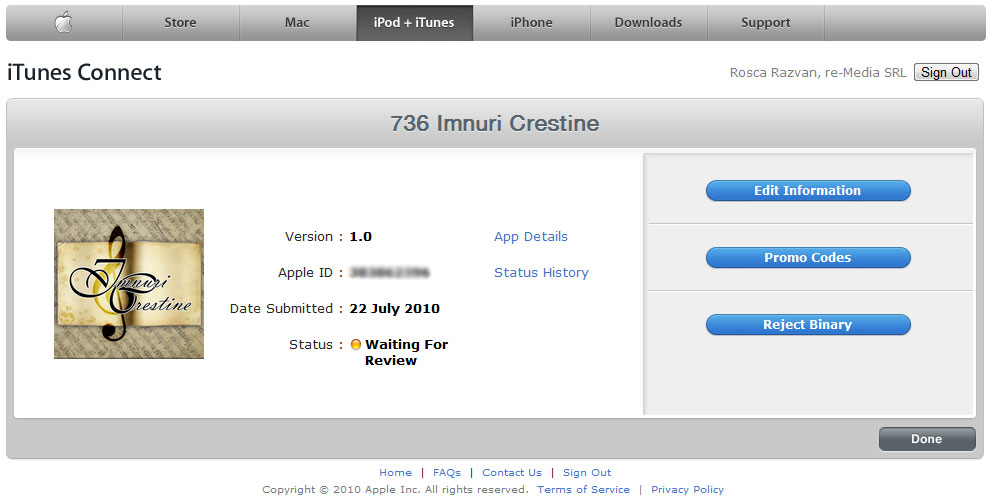Select the iPod + iTunes tab

pos(414,23)
